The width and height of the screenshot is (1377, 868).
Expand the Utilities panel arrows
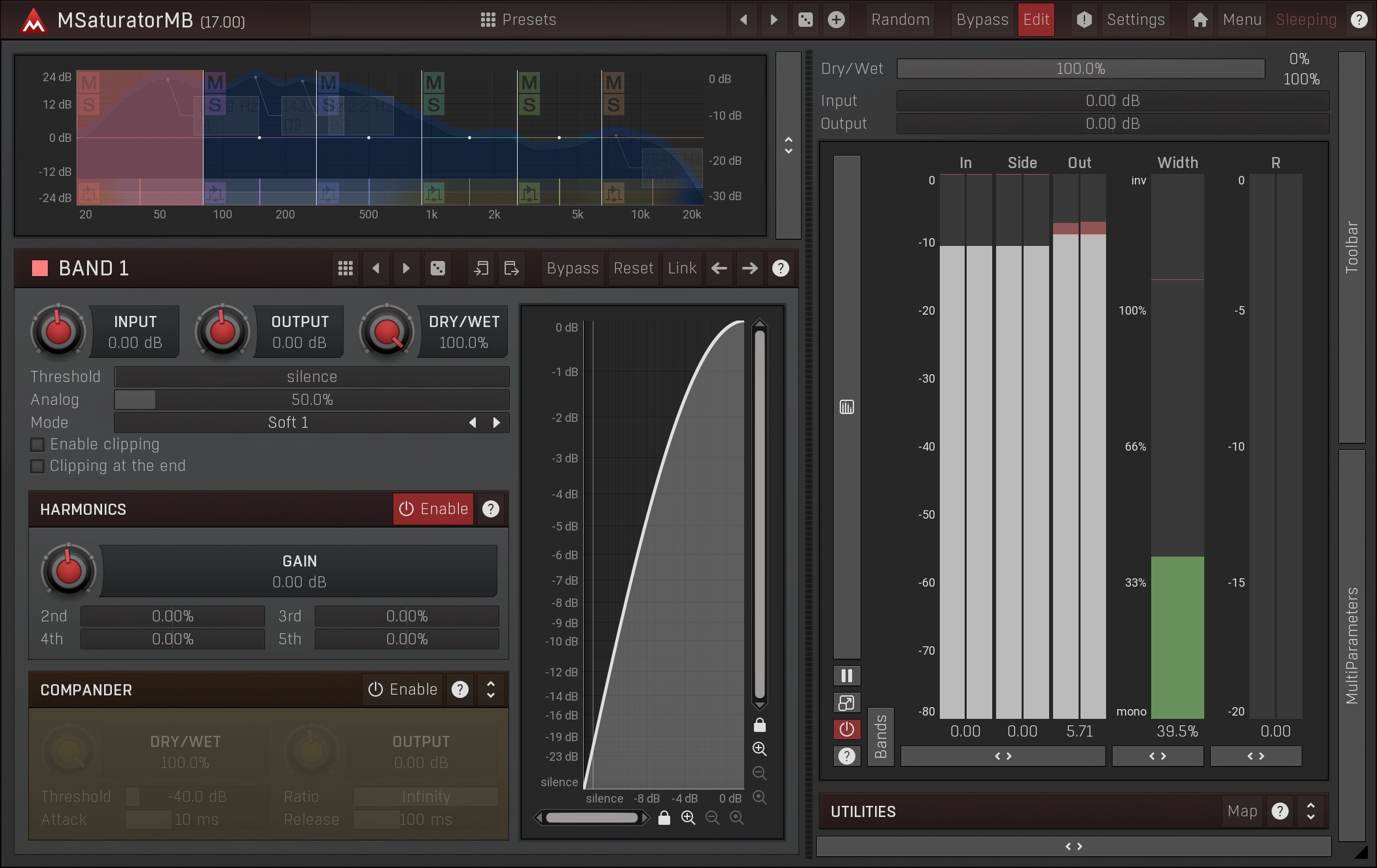coord(1310,811)
